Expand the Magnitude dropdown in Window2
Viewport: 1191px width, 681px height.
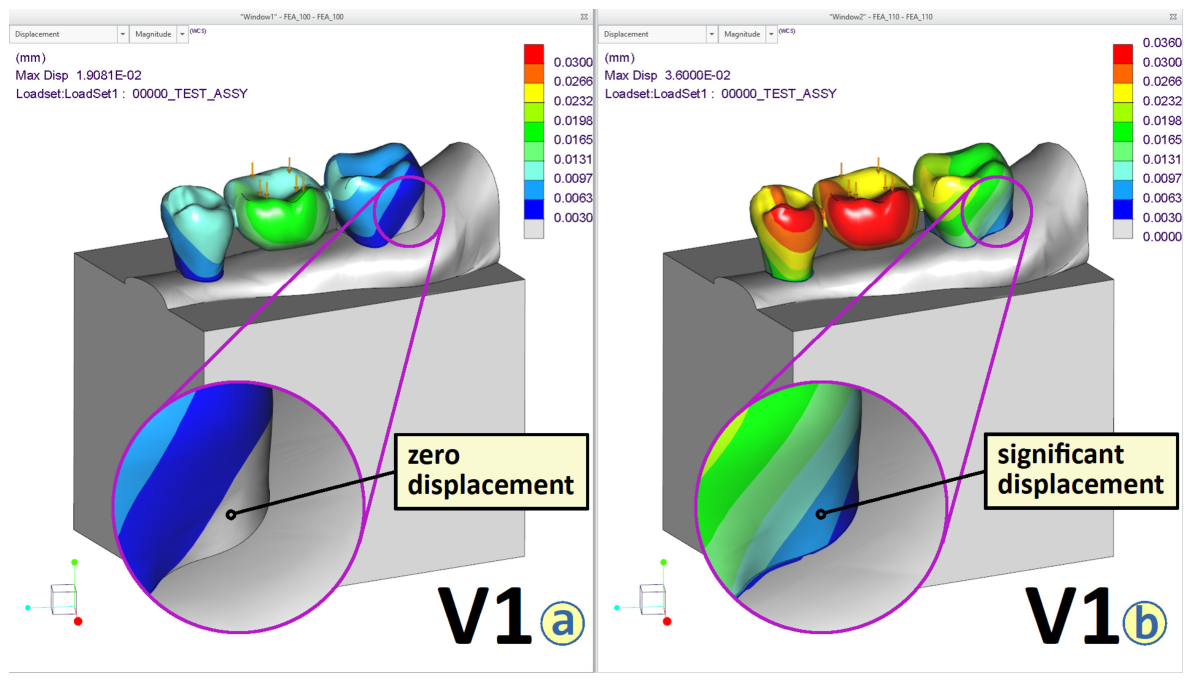[x=748, y=34]
